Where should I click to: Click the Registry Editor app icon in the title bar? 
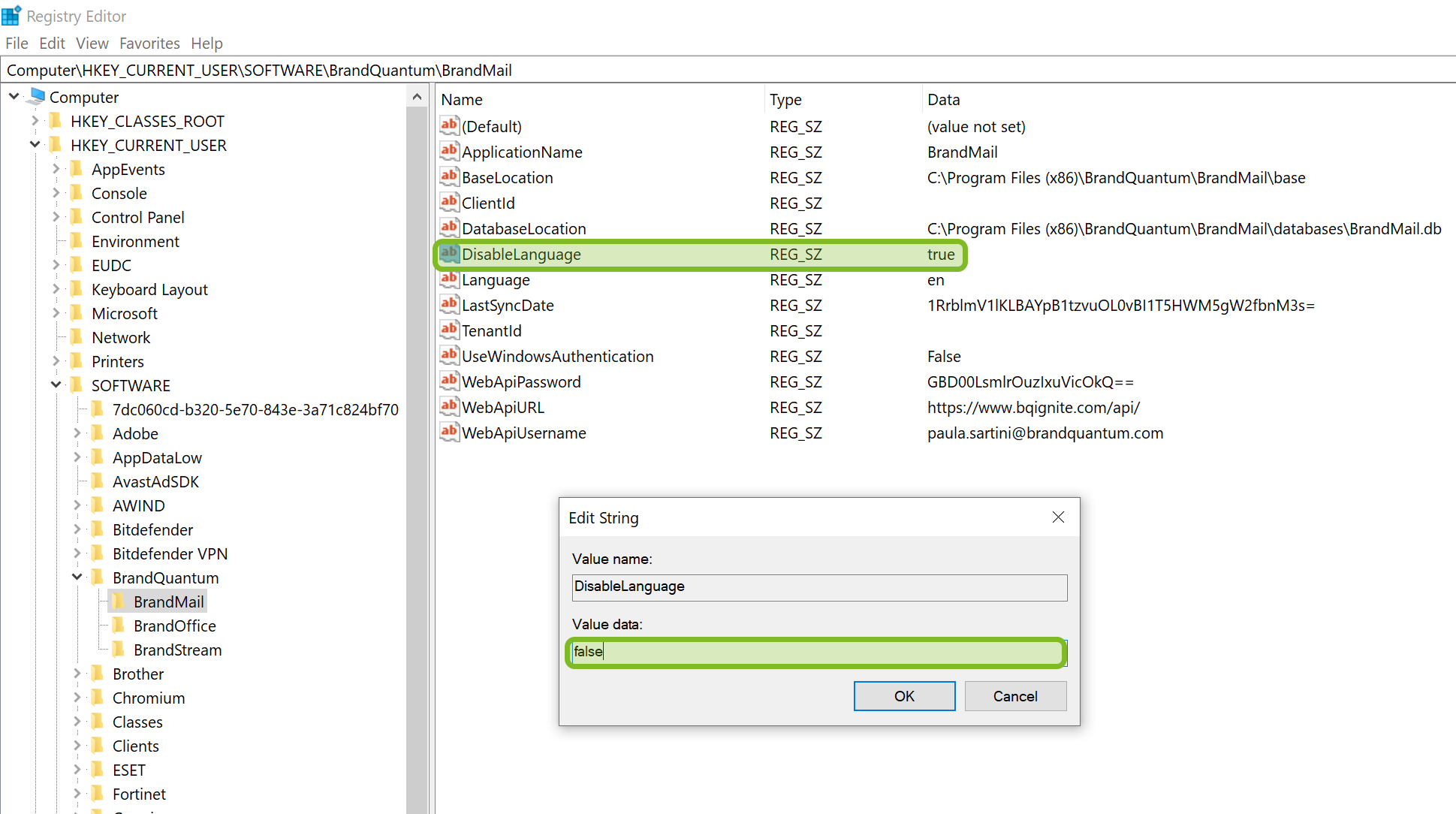coord(11,15)
